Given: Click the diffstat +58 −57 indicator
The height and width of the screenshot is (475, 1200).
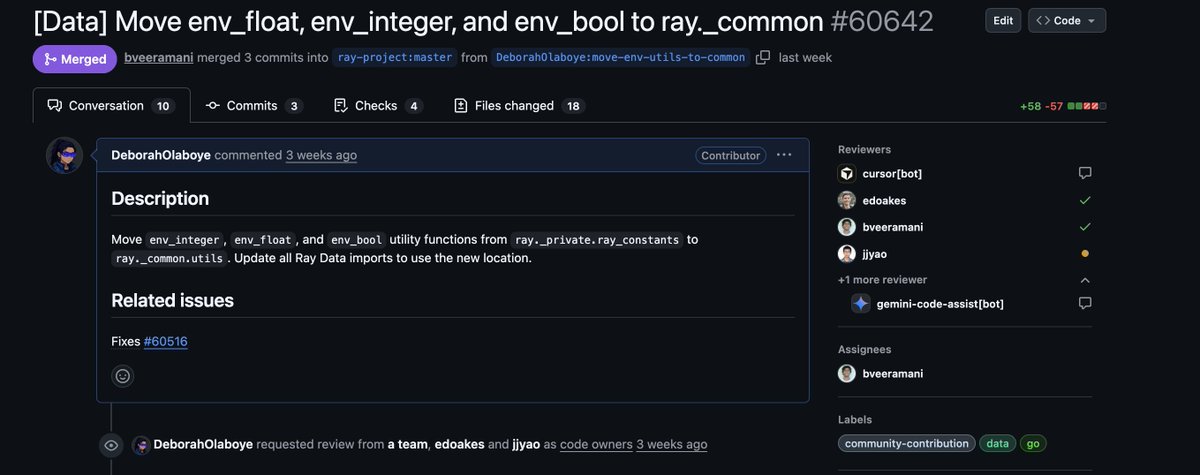Looking at the screenshot, I should (1063, 106).
